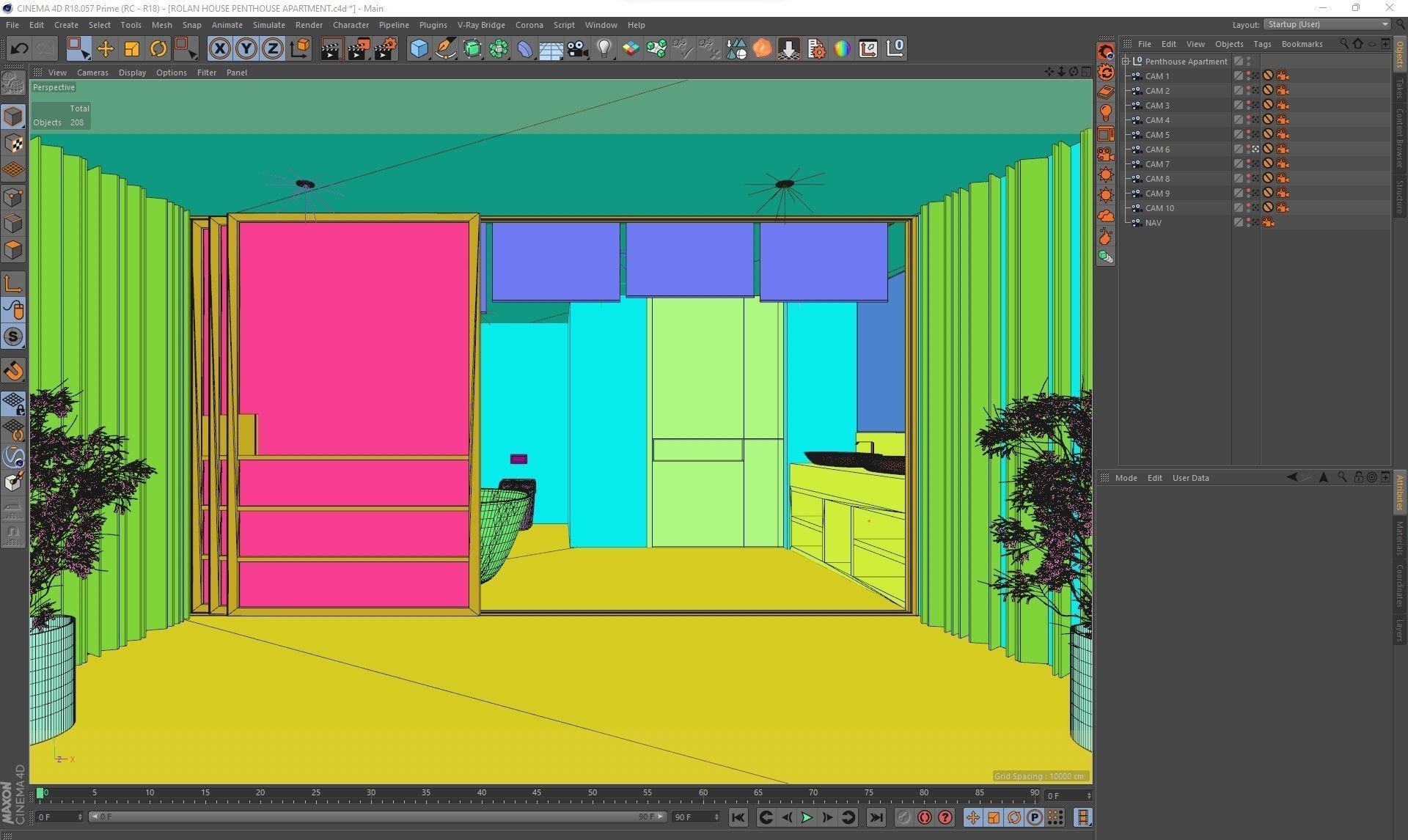The width and height of the screenshot is (1408, 840).
Task: Activate the Move tool in top toolbar
Action: coord(105,49)
